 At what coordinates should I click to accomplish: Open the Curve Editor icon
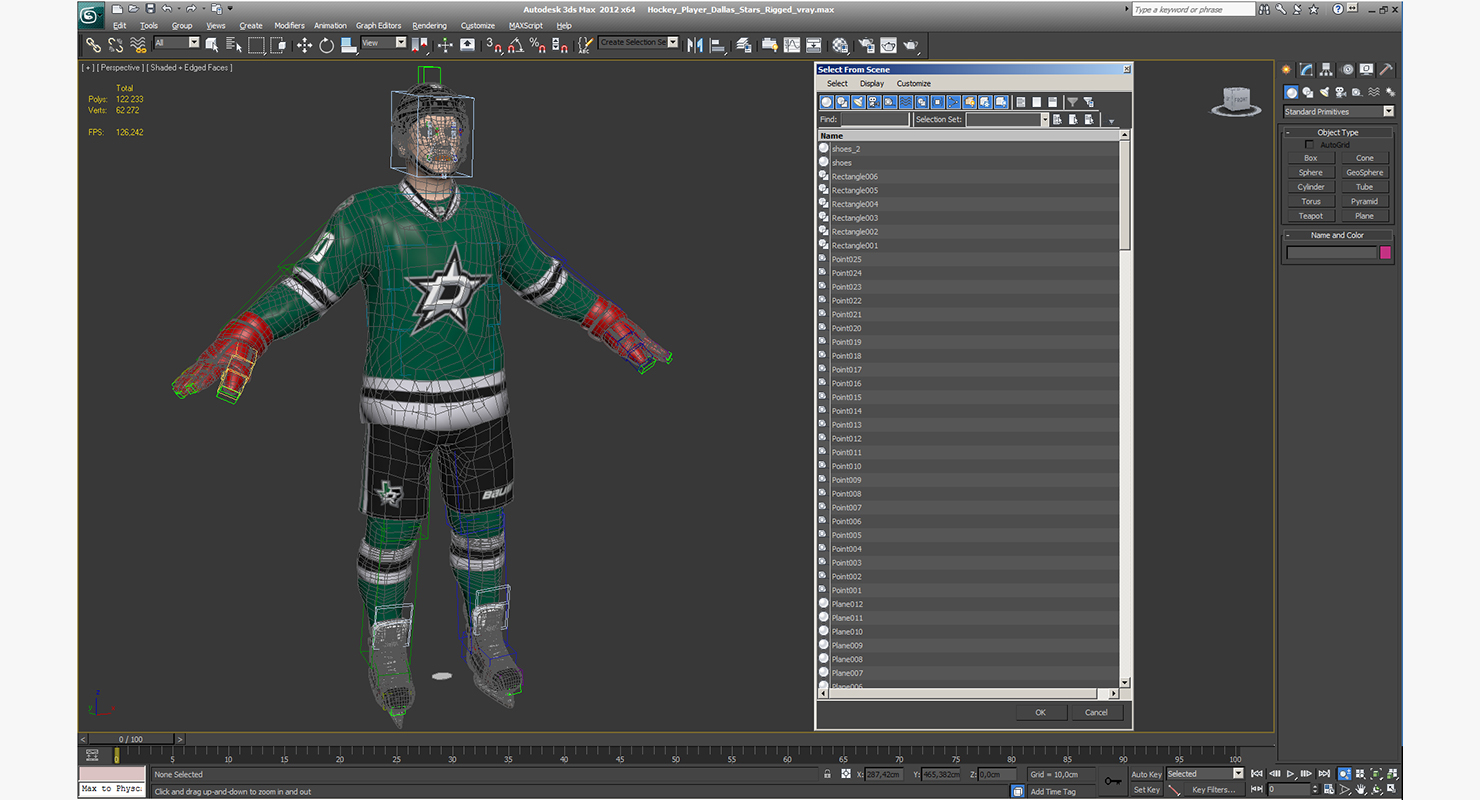point(792,45)
